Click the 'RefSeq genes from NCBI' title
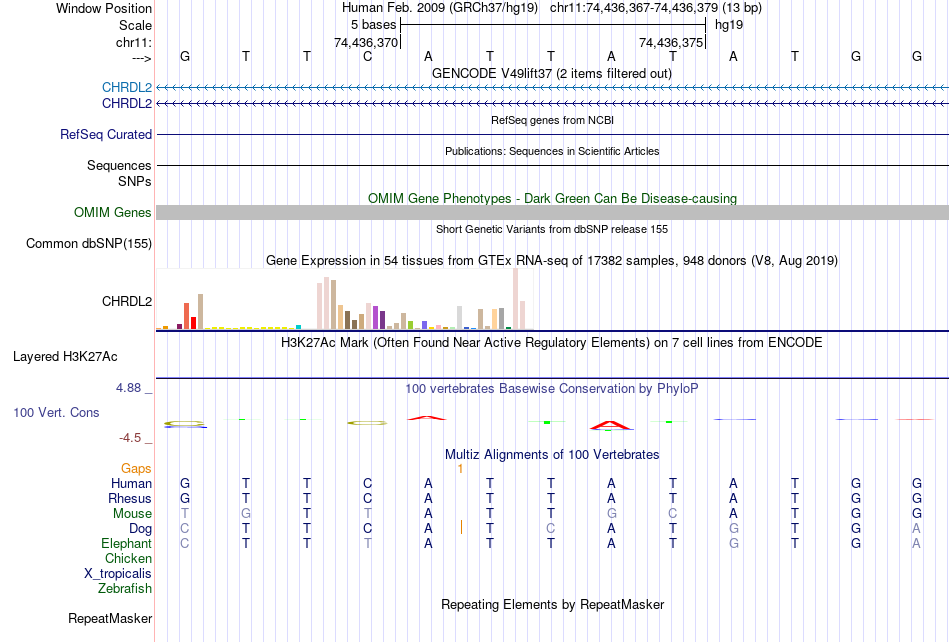The height and width of the screenshot is (642, 950). tap(552, 121)
